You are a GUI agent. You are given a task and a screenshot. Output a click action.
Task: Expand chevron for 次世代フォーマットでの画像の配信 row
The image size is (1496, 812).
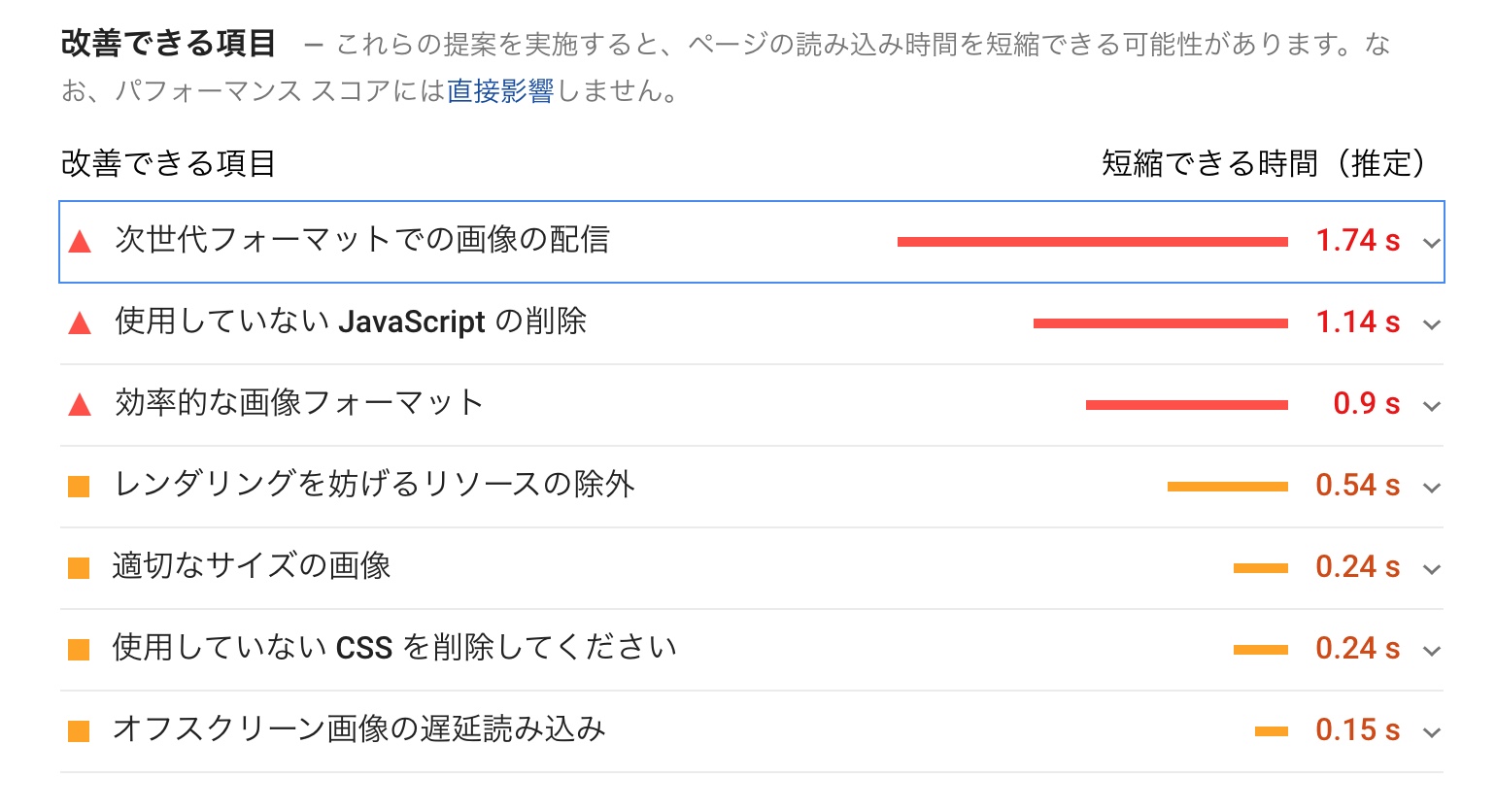coord(1431,243)
